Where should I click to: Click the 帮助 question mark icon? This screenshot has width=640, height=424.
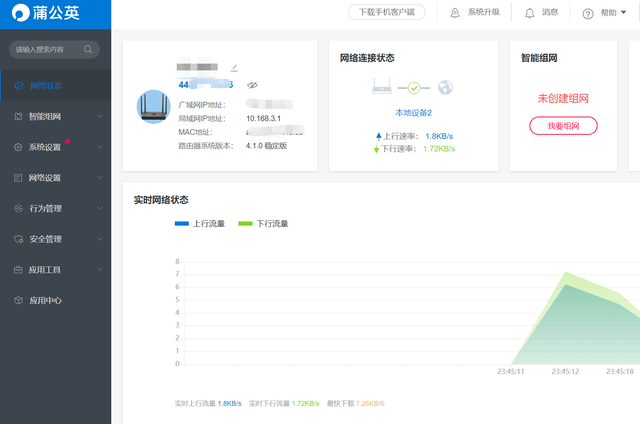(588, 13)
